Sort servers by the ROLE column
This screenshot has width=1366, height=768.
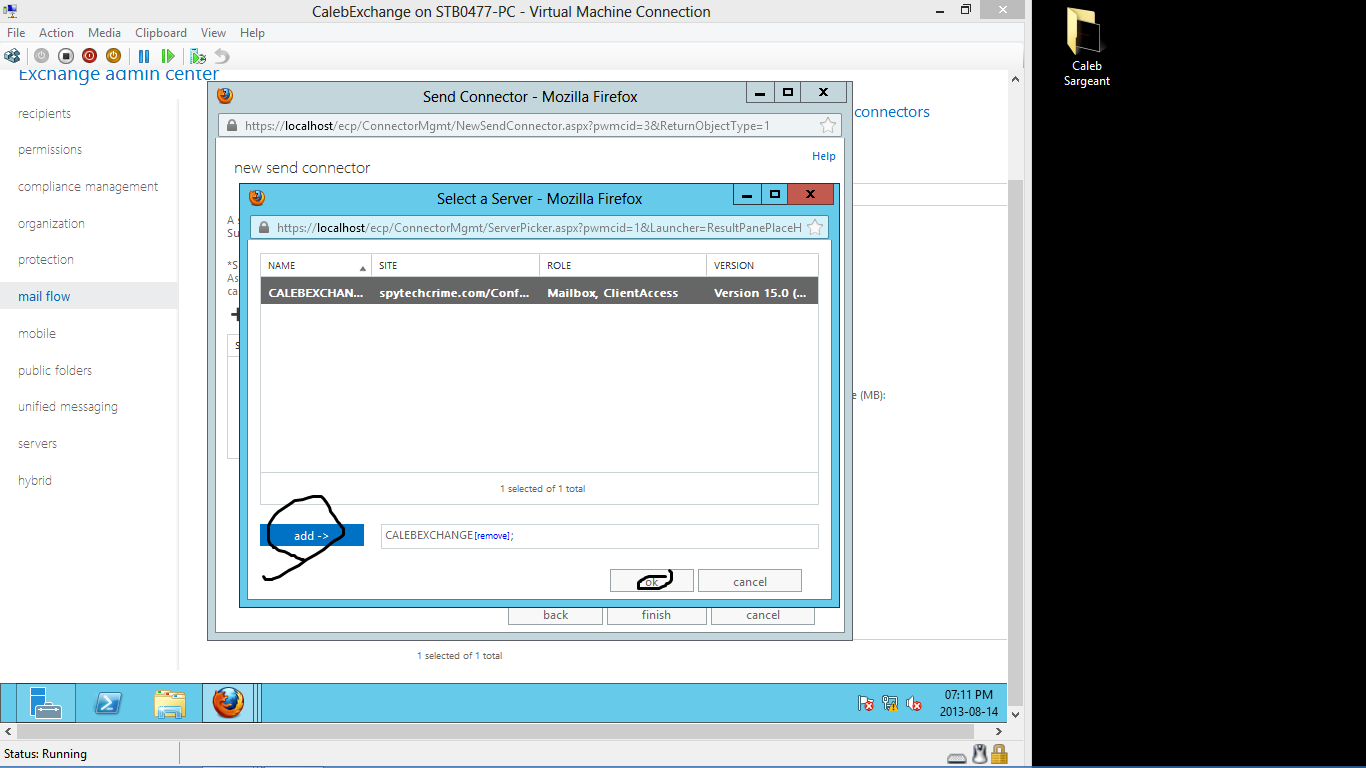(623, 265)
